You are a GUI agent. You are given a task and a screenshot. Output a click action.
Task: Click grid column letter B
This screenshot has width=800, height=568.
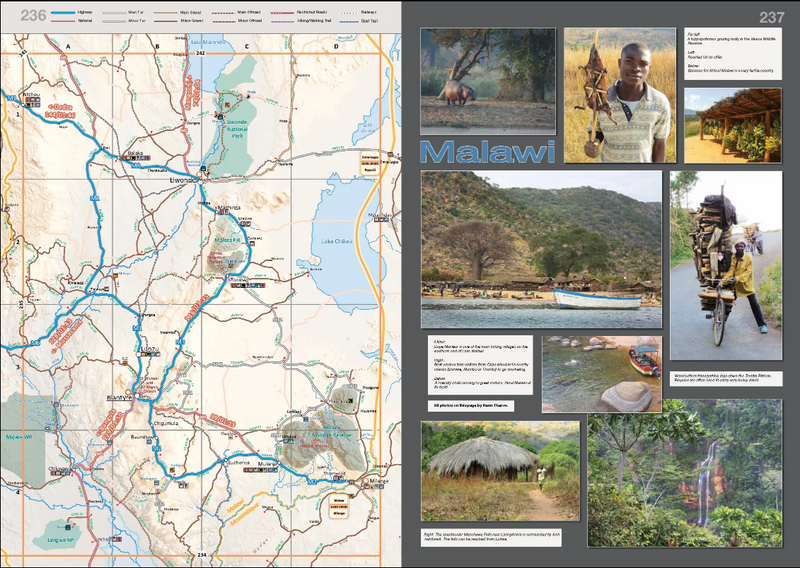(157, 46)
